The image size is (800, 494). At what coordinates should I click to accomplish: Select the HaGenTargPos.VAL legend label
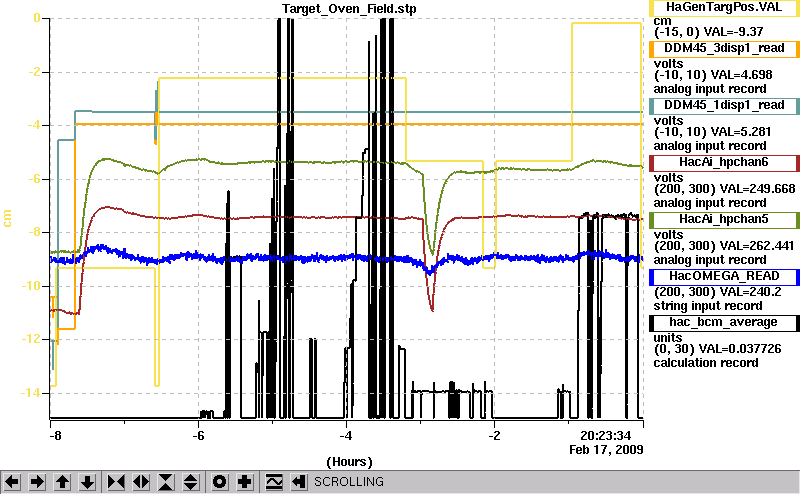coord(724,8)
